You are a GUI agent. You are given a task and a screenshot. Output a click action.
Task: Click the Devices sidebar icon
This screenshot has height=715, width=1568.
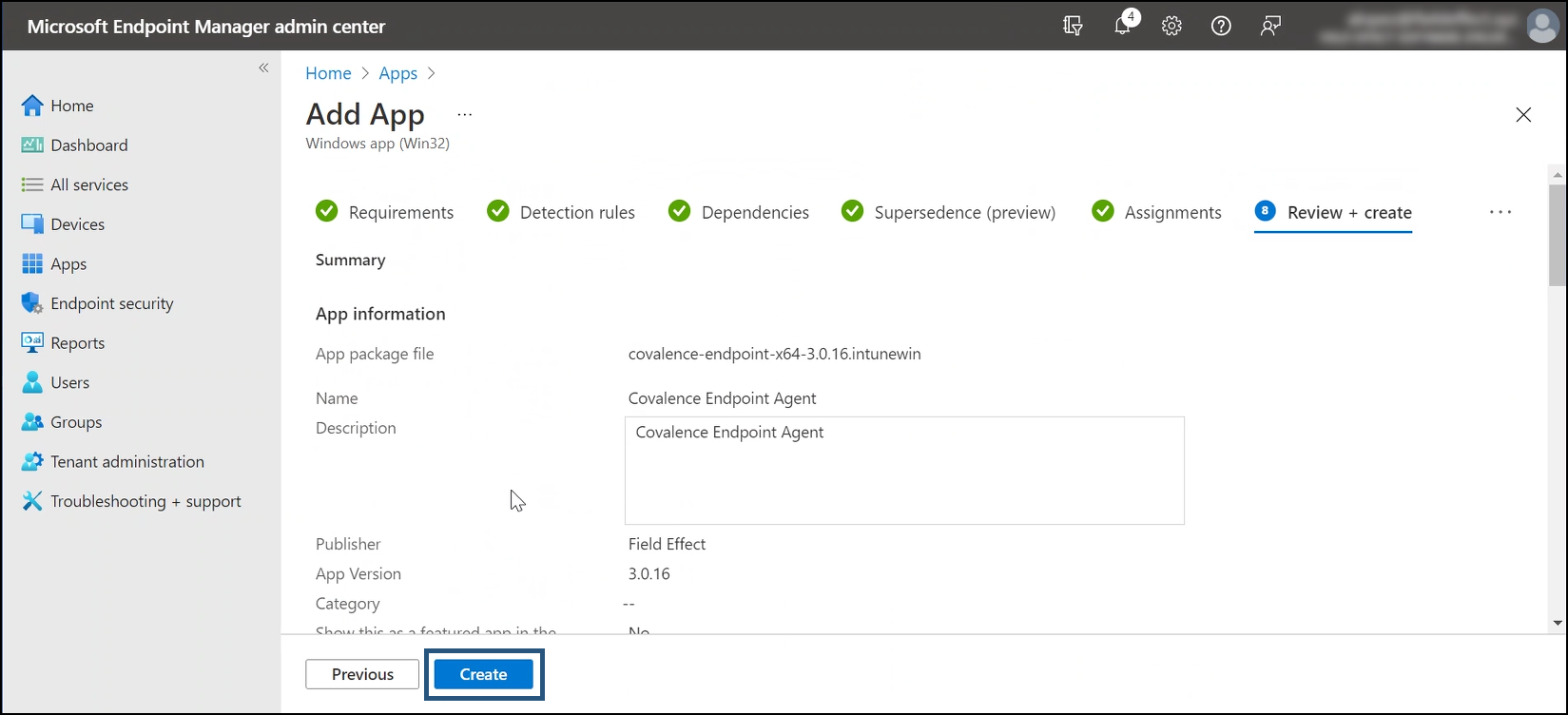pos(32,224)
